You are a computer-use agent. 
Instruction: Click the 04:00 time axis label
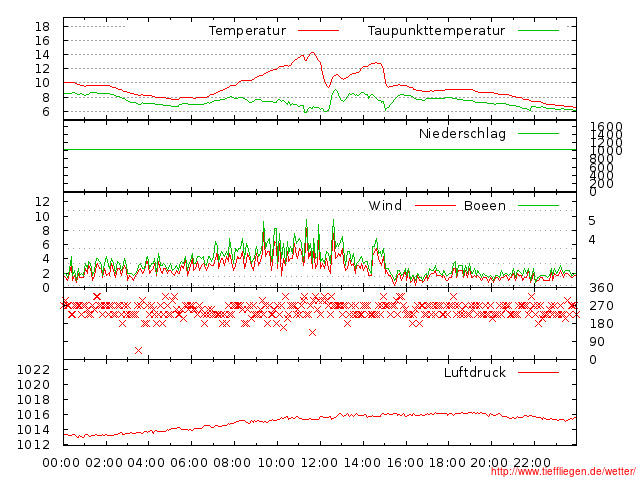point(146,463)
